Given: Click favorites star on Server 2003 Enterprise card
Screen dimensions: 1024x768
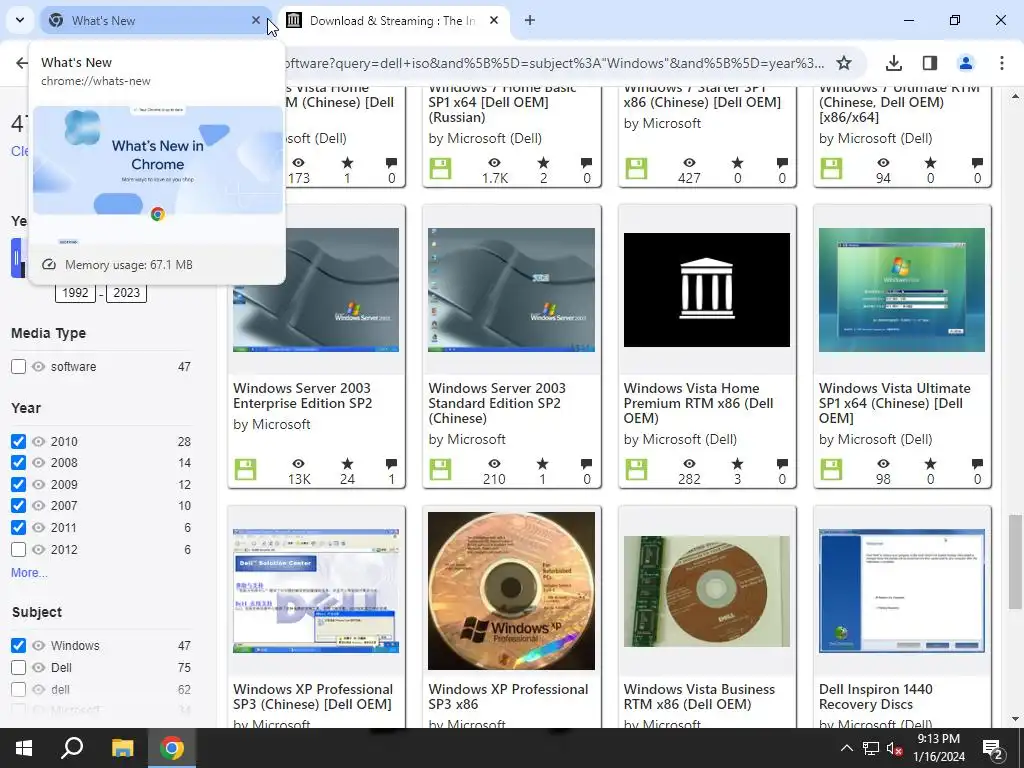Looking at the screenshot, I should pos(347,464).
